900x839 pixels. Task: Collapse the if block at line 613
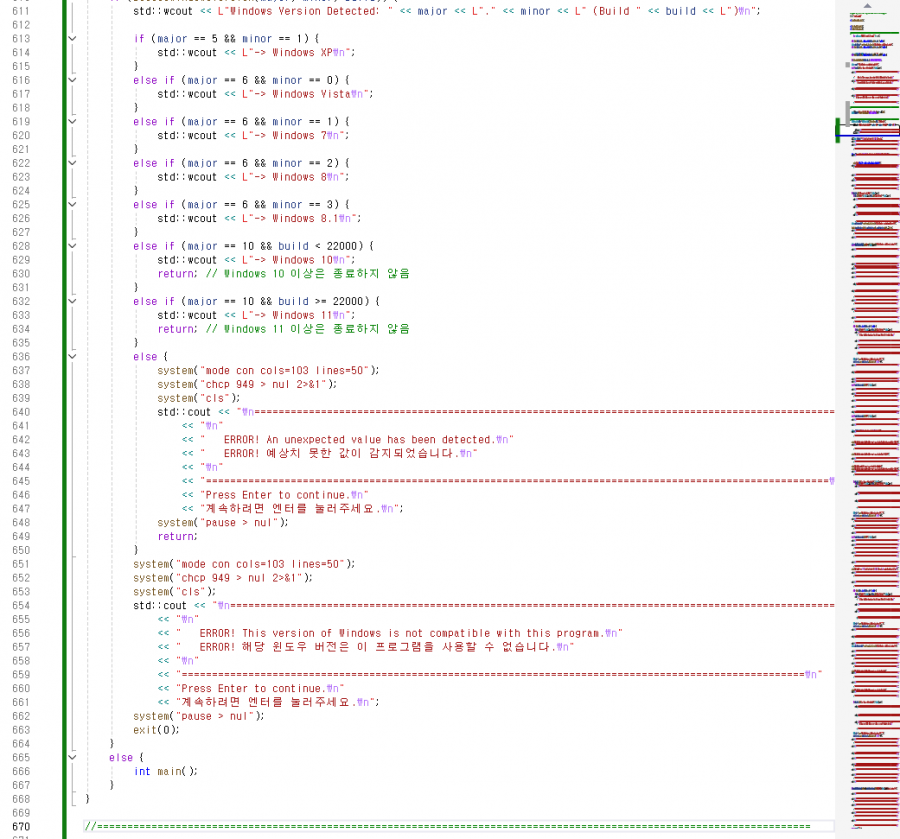click(x=72, y=38)
